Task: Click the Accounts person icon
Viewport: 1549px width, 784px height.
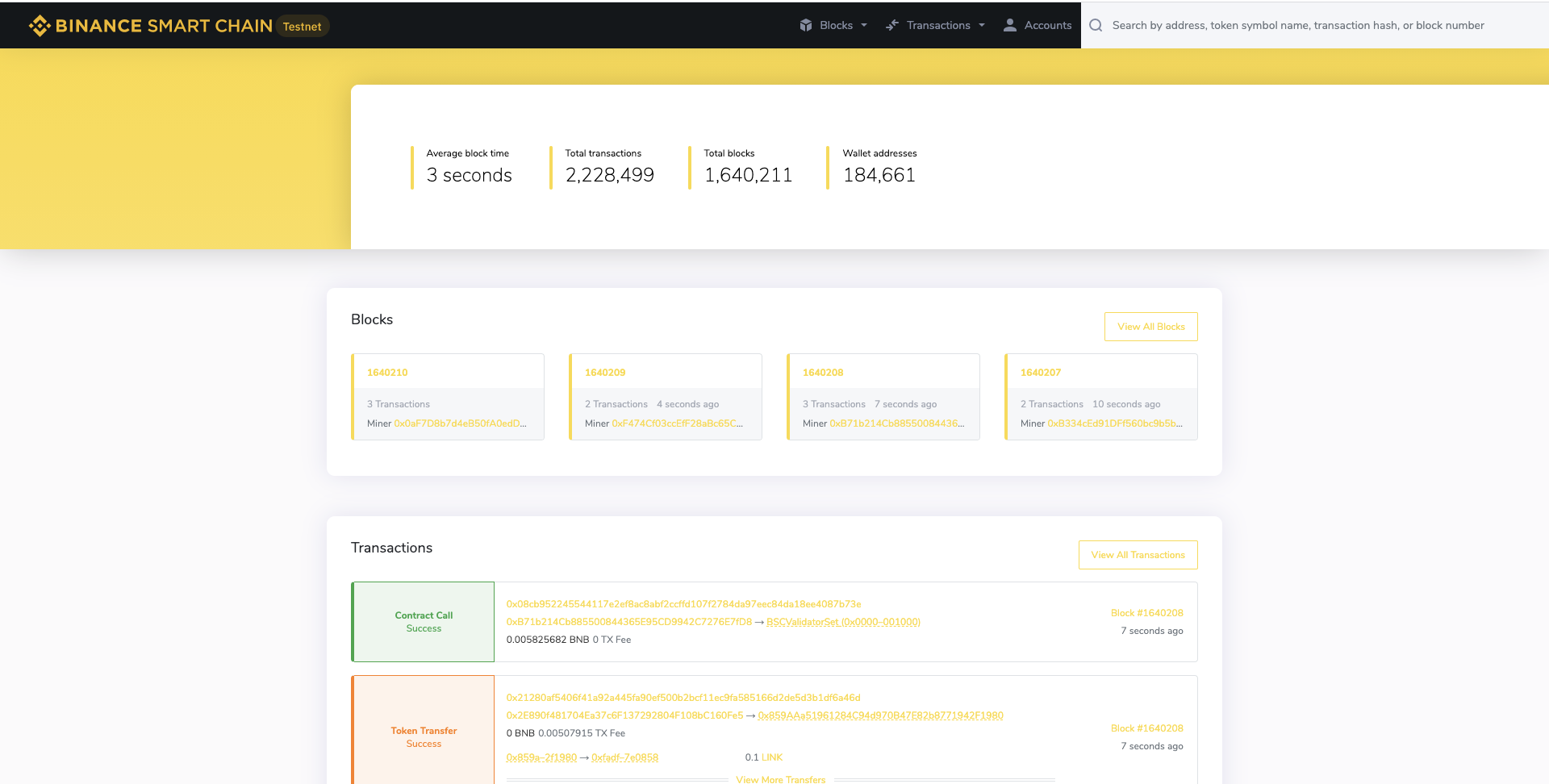Action: coord(1009,25)
